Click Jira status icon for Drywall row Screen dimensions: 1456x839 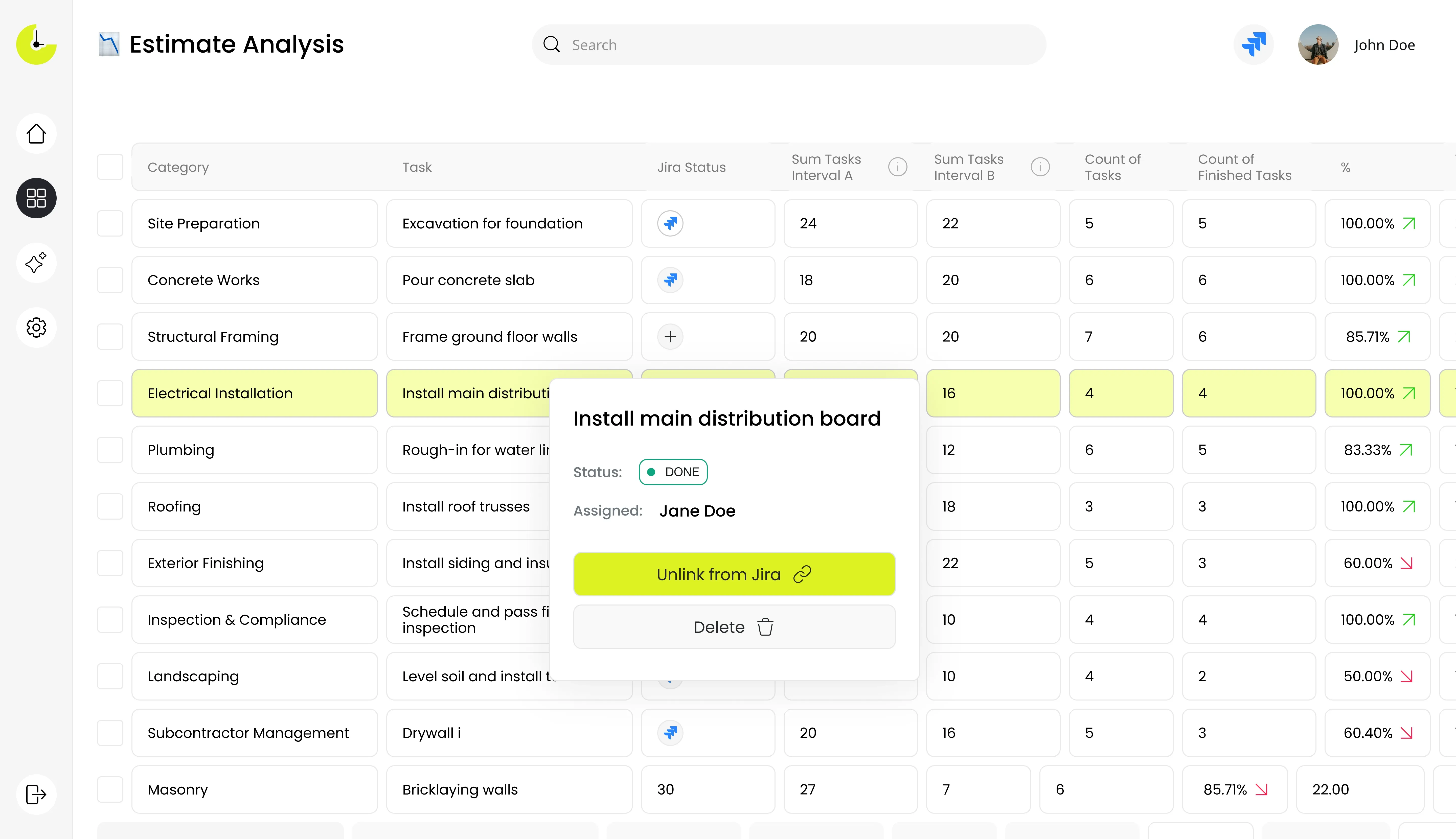[x=670, y=733]
